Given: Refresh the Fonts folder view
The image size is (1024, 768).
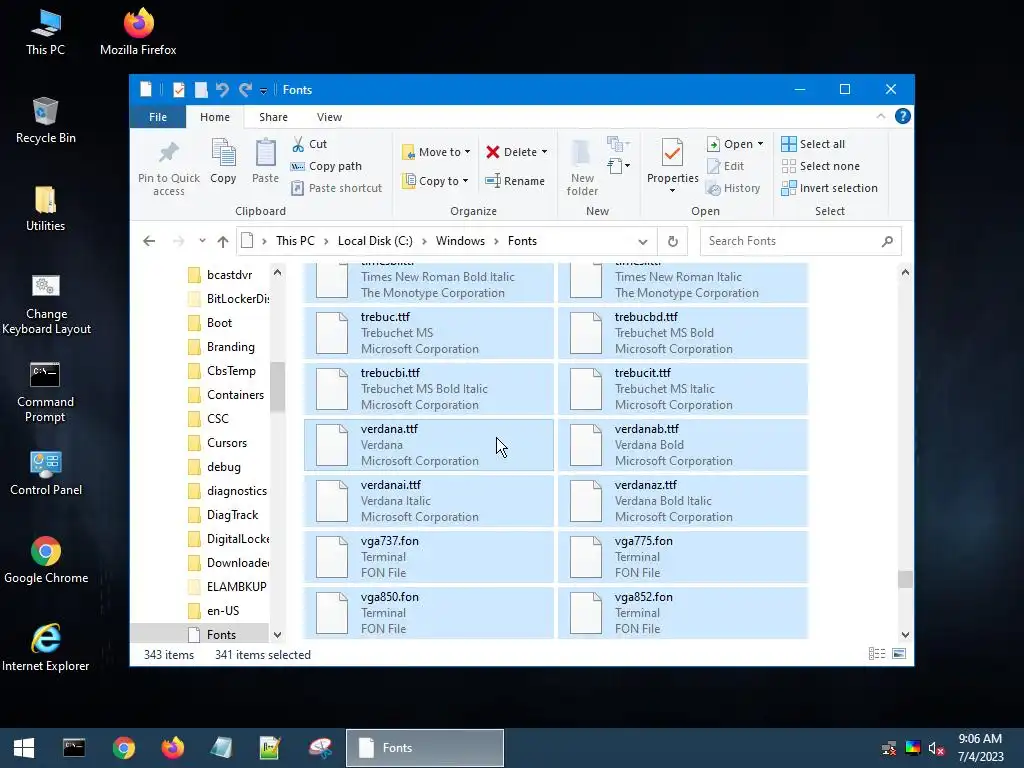Looking at the screenshot, I should tap(673, 242).
